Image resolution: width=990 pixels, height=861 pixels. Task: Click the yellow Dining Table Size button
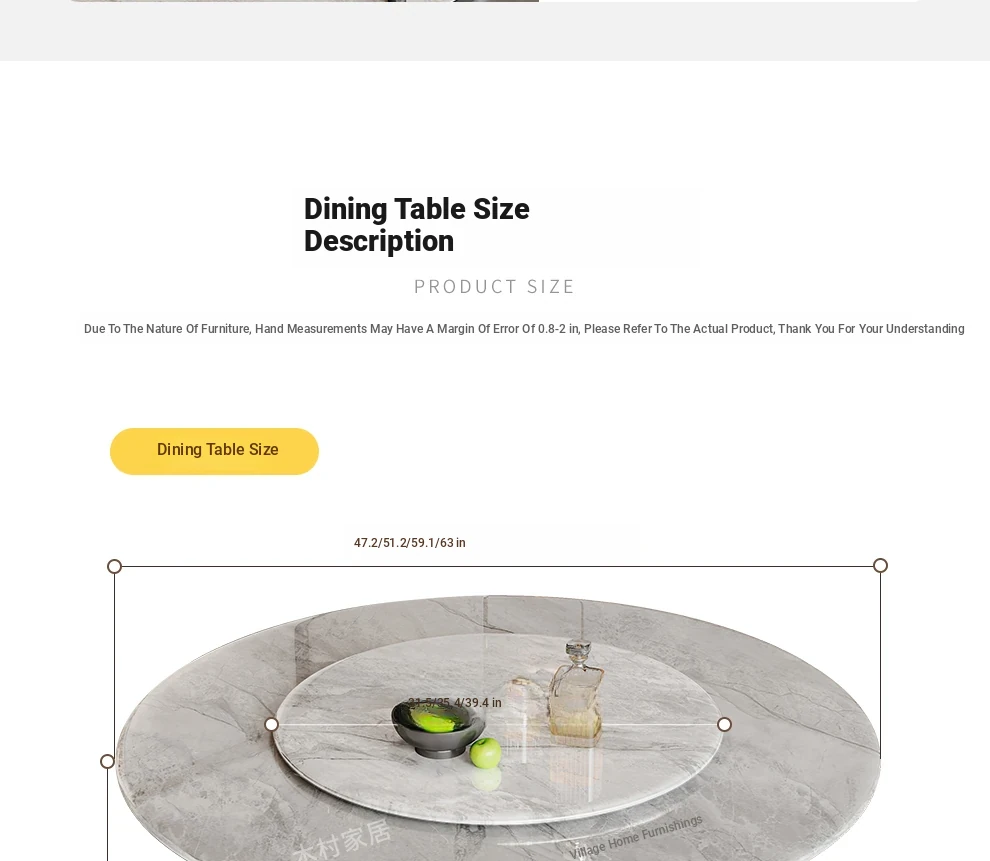214,451
